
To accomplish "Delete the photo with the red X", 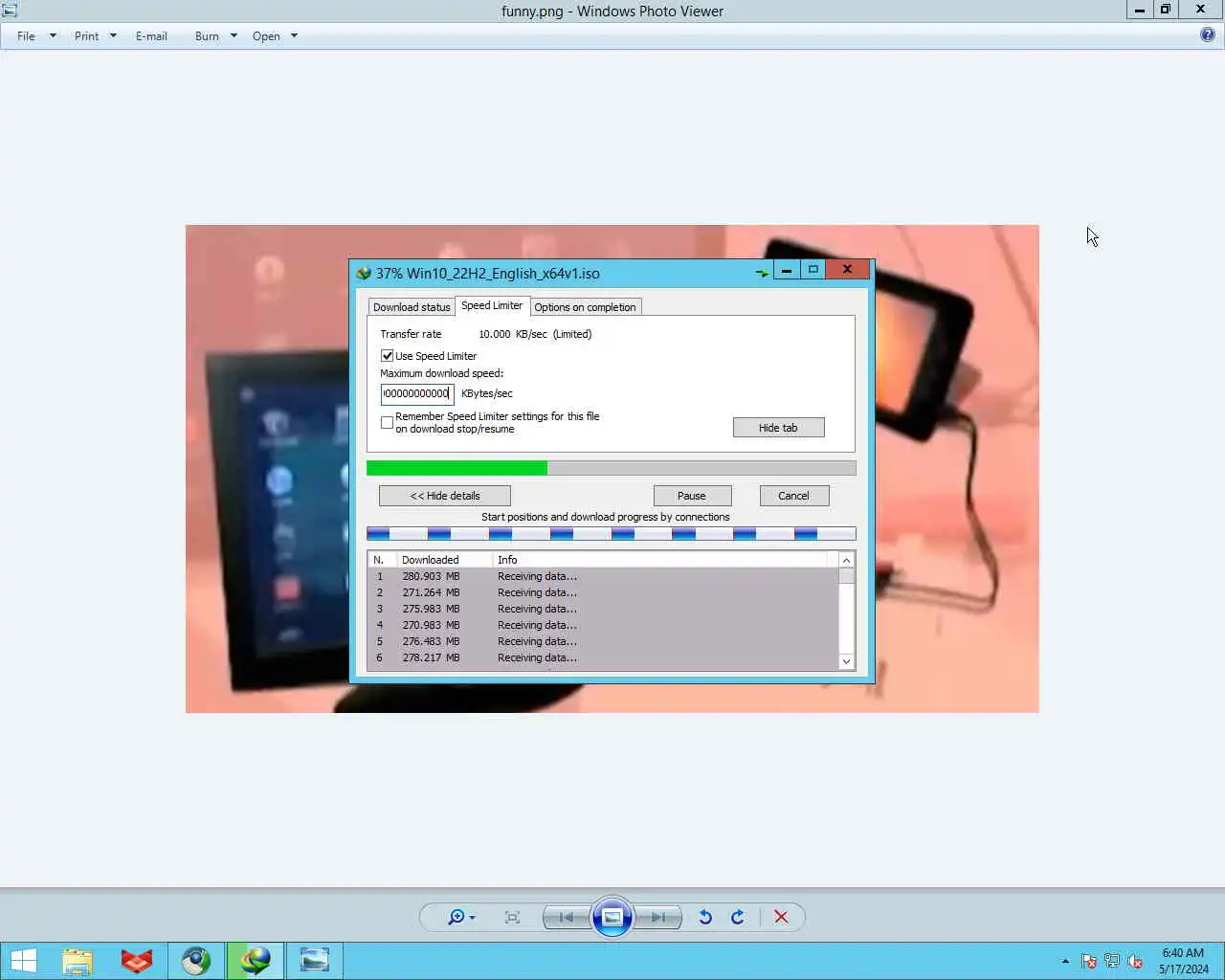I will tap(781, 917).
